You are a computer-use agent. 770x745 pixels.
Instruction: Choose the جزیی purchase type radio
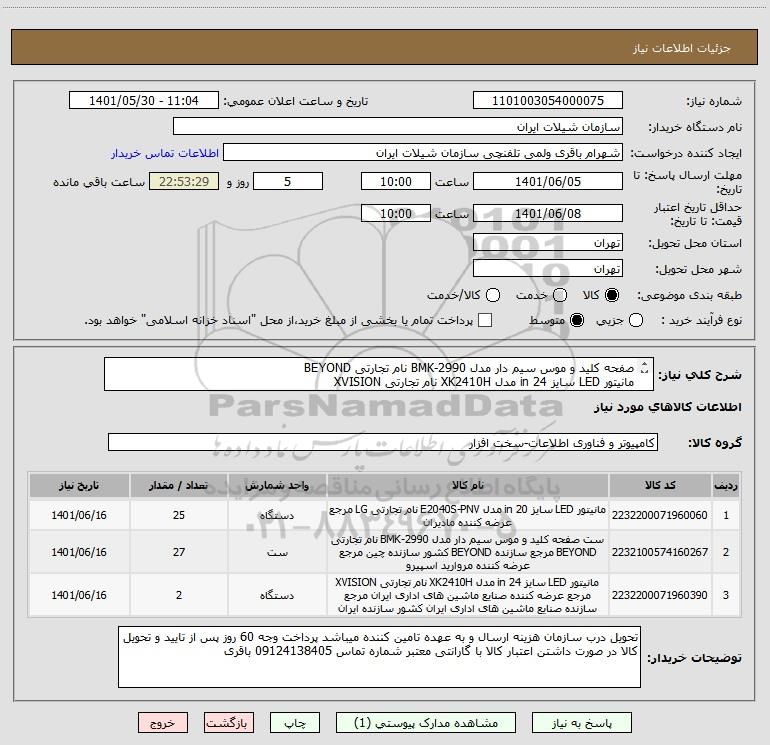pos(636,320)
